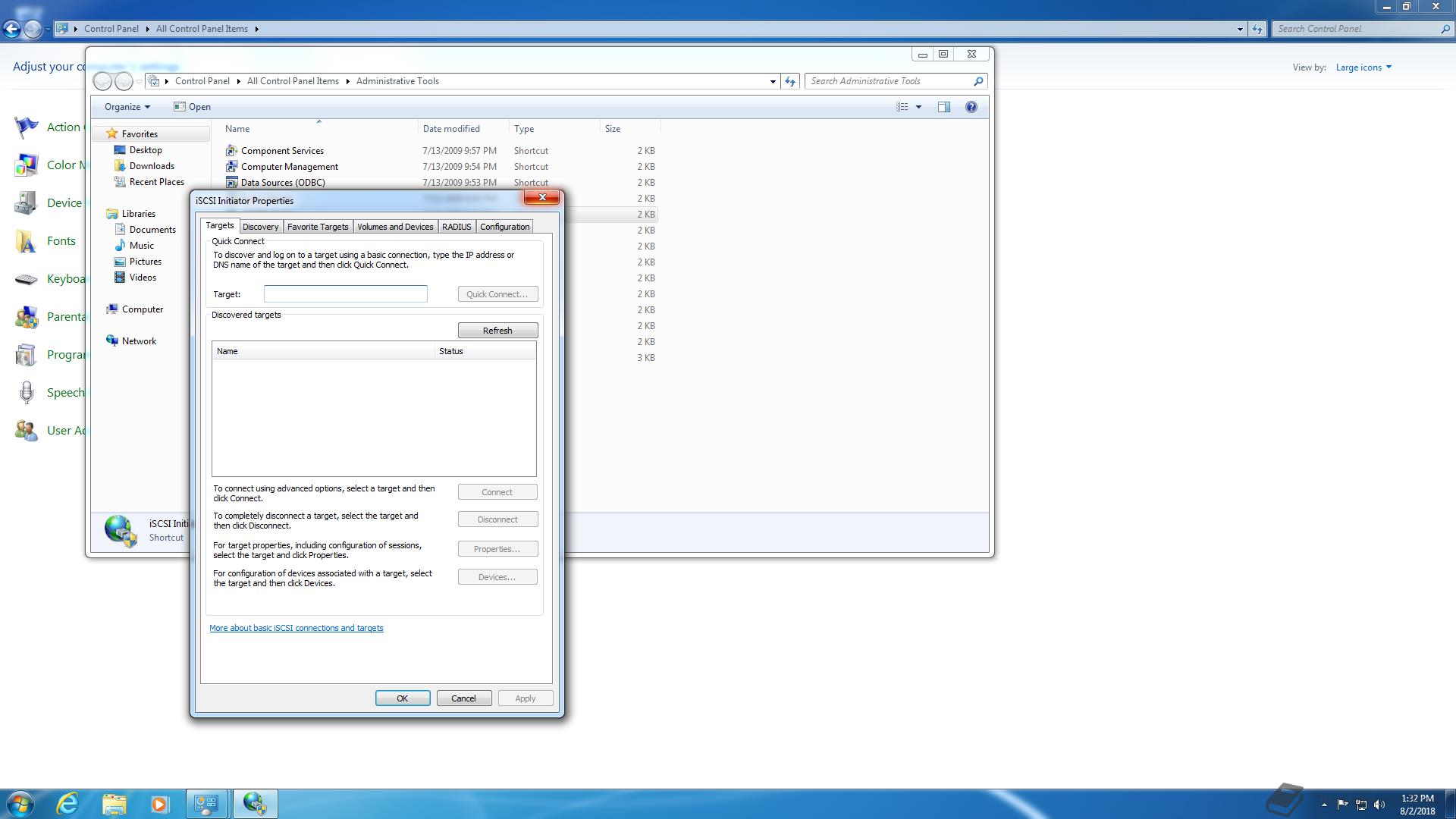Switch to Favorite Targets tab
Screen dimensions: 1456x819
click(x=318, y=227)
